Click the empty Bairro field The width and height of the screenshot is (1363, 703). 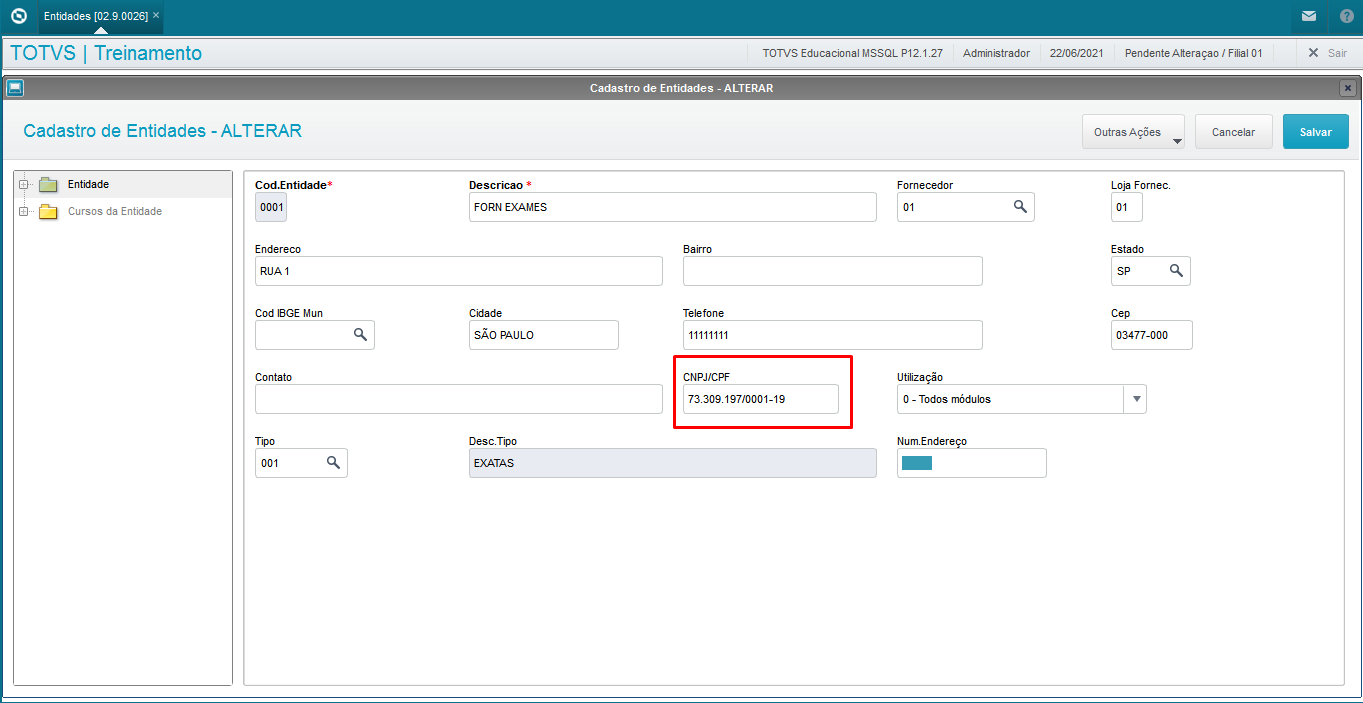(832, 271)
